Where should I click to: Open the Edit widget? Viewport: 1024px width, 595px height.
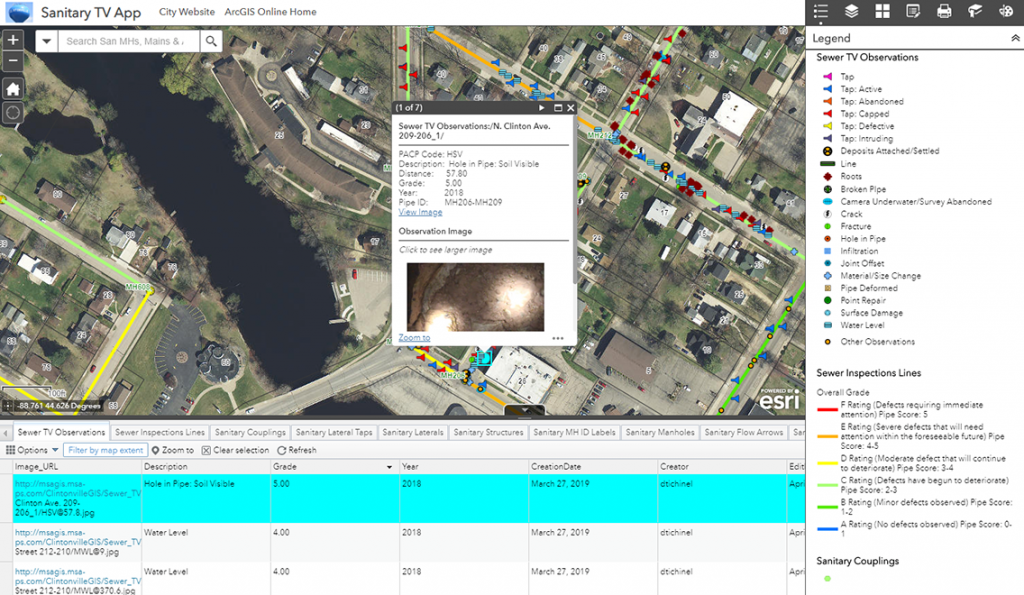point(913,12)
